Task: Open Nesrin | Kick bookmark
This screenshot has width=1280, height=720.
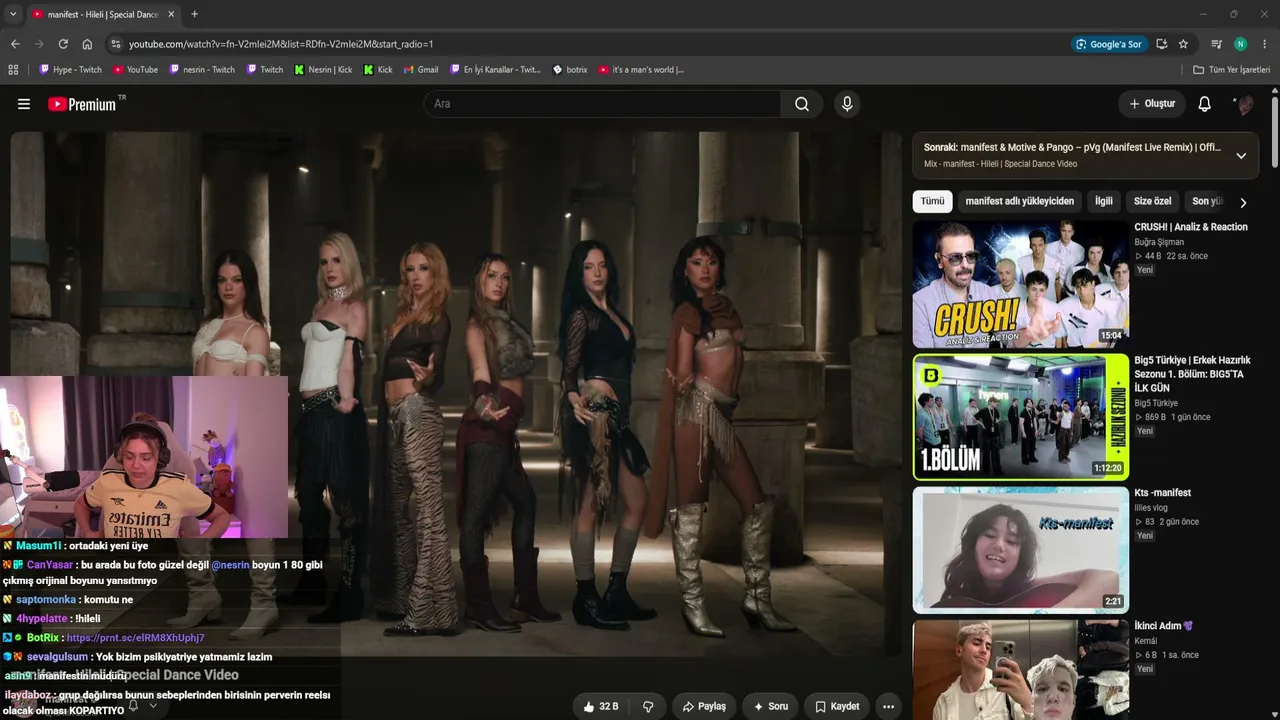Action: pos(323,70)
